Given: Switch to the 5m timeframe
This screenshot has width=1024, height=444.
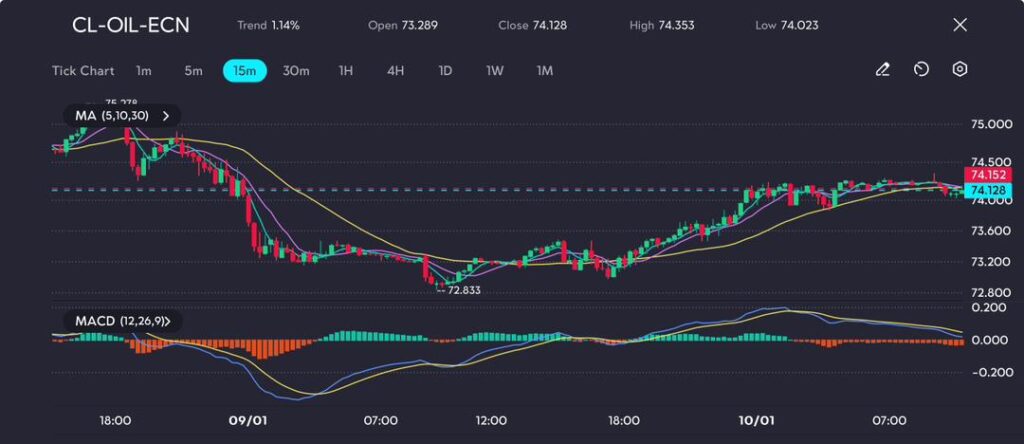Looking at the screenshot, I should 193,71.
